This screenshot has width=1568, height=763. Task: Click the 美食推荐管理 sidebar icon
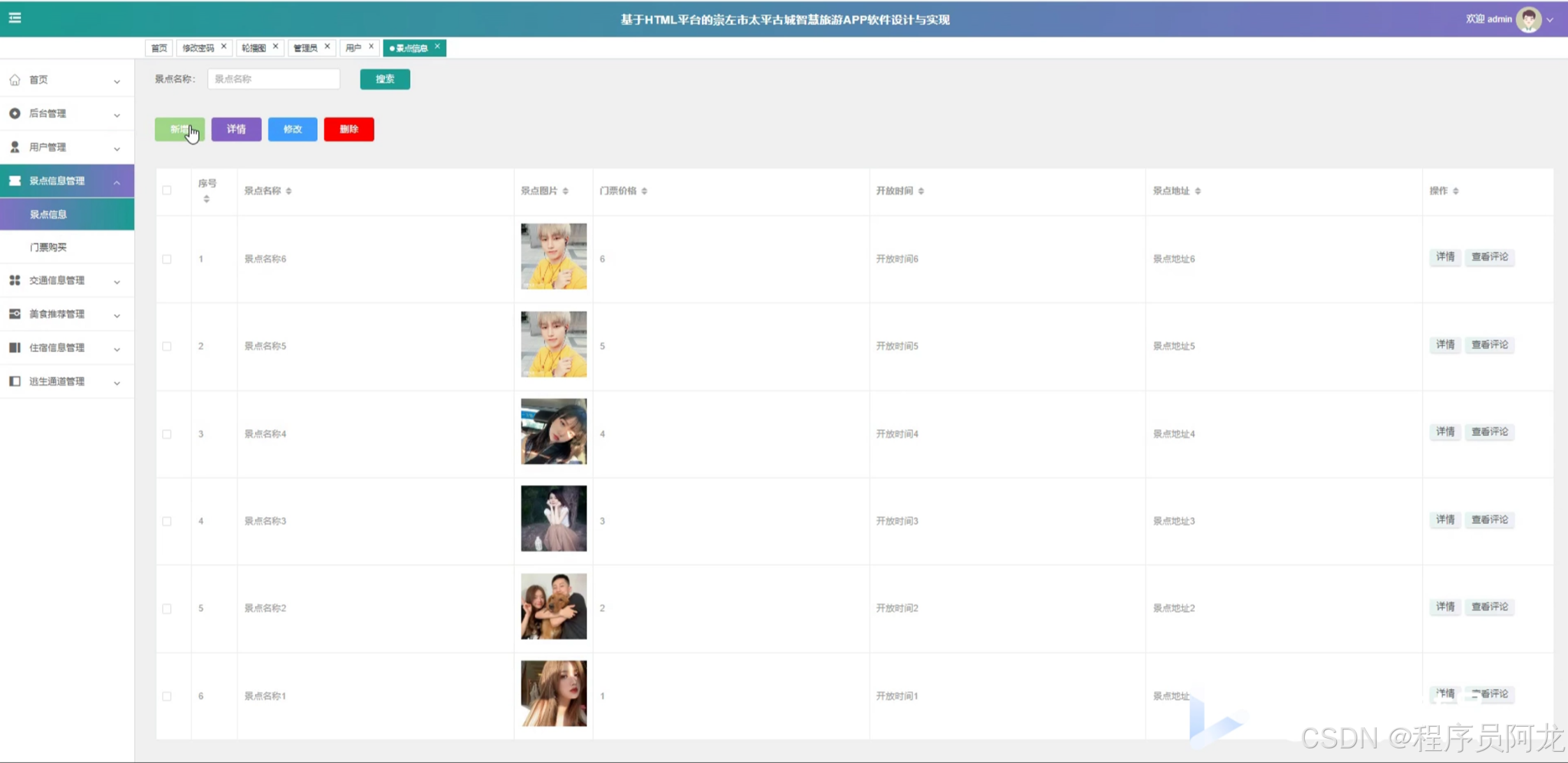coord(15,314)
